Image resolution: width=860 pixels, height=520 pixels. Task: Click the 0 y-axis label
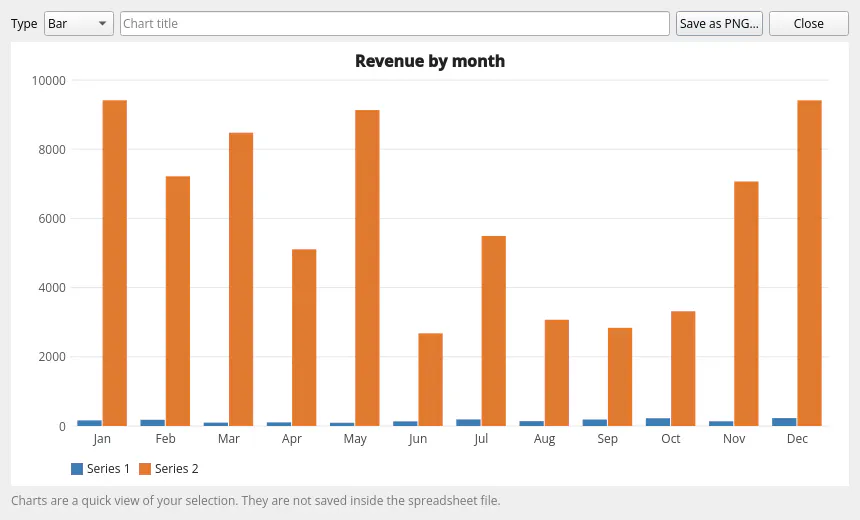coord(63,427)
